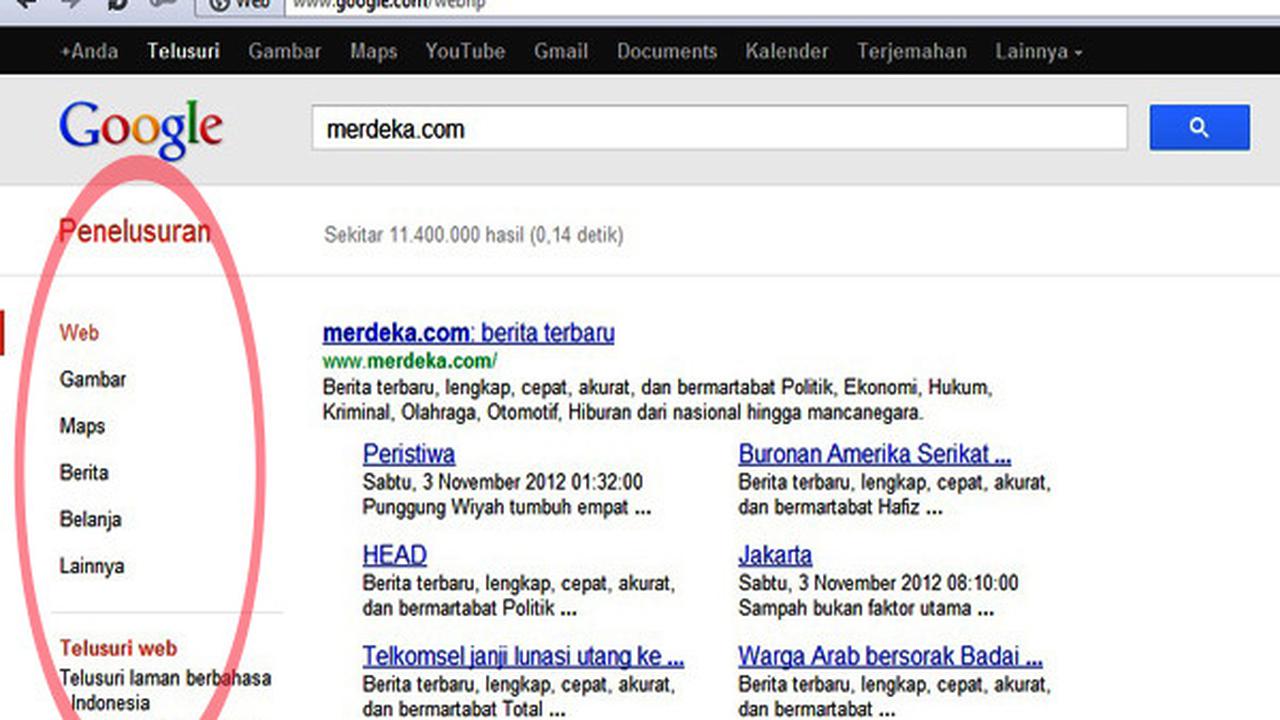Viewport: 1280px width, 720px height.
Task: Open the HEAD sitelink
Action: tap(395, 555)
